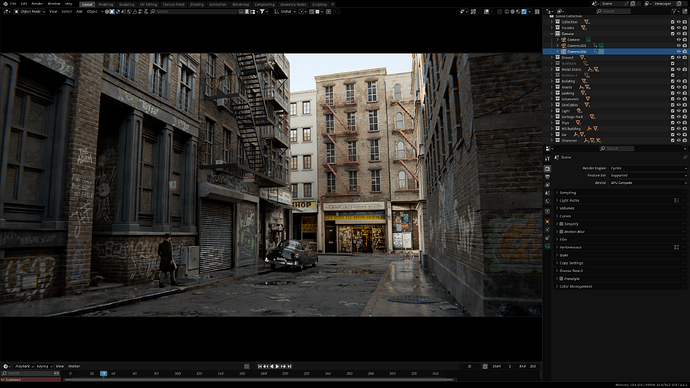The height and width of the screenshot is (388, 690).
Task: Open the outliner filter funnel
Action: (x=674, y=11)
